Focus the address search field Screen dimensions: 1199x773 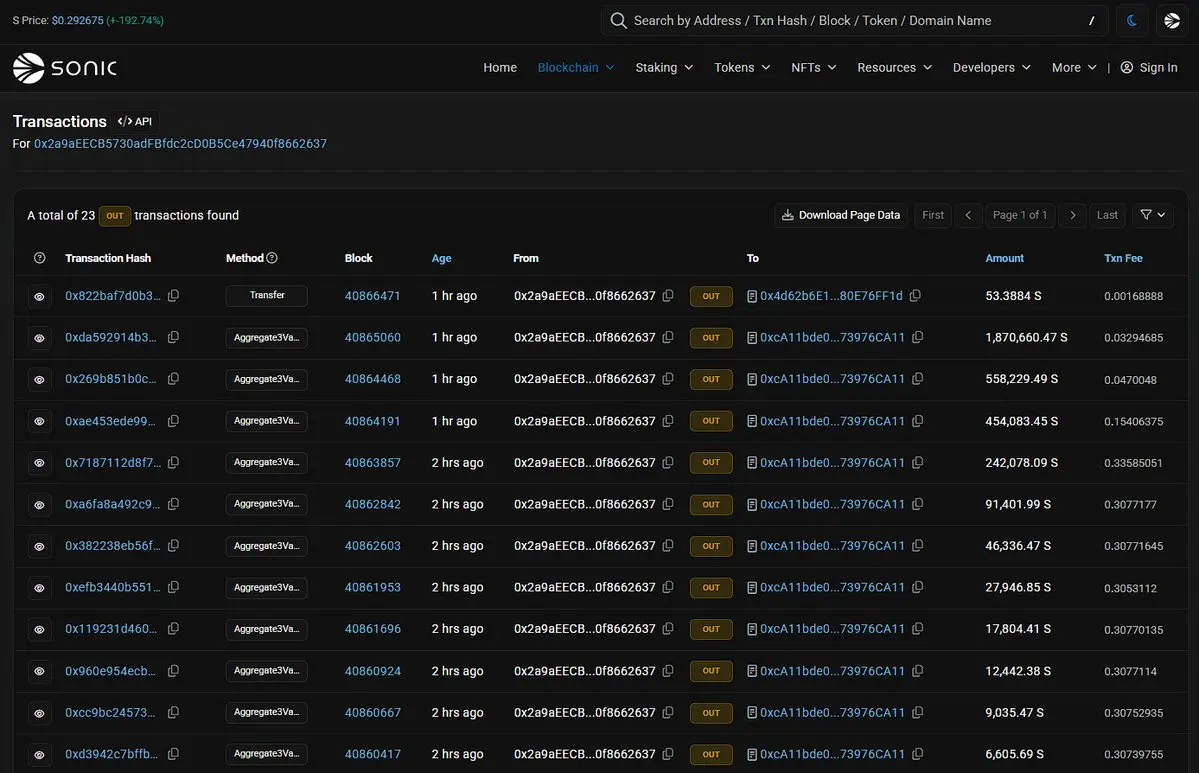tap(856, 21)
